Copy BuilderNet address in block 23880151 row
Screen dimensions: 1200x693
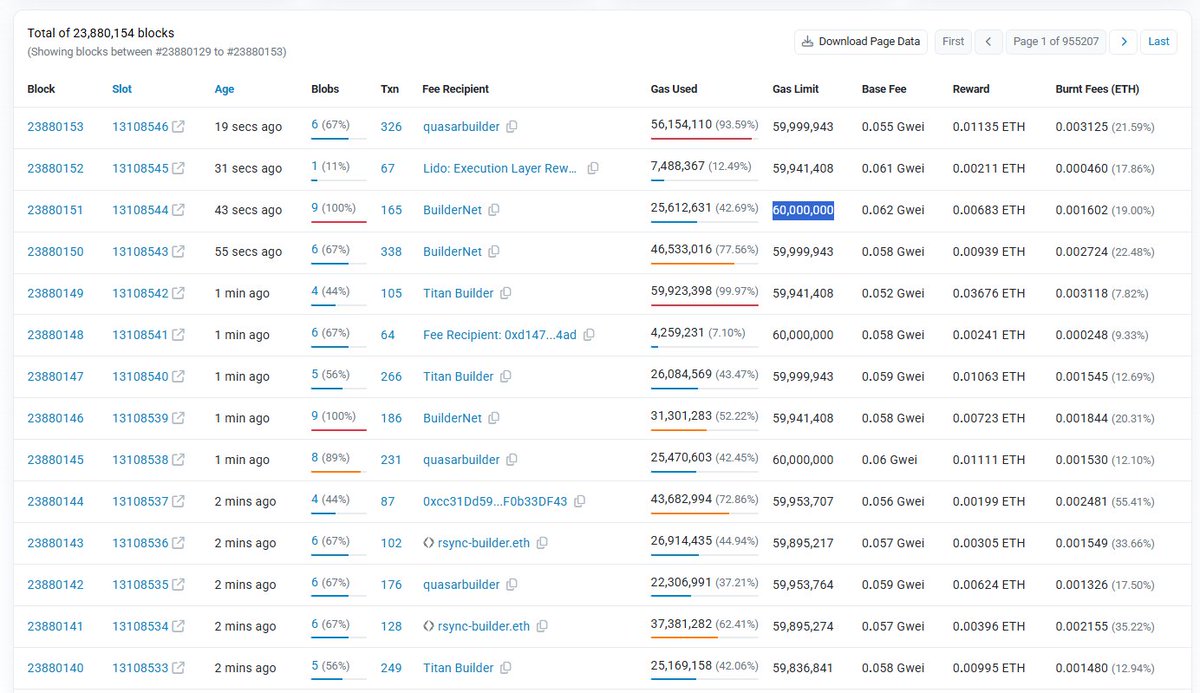pyautogui.click(x=493, y=210)
